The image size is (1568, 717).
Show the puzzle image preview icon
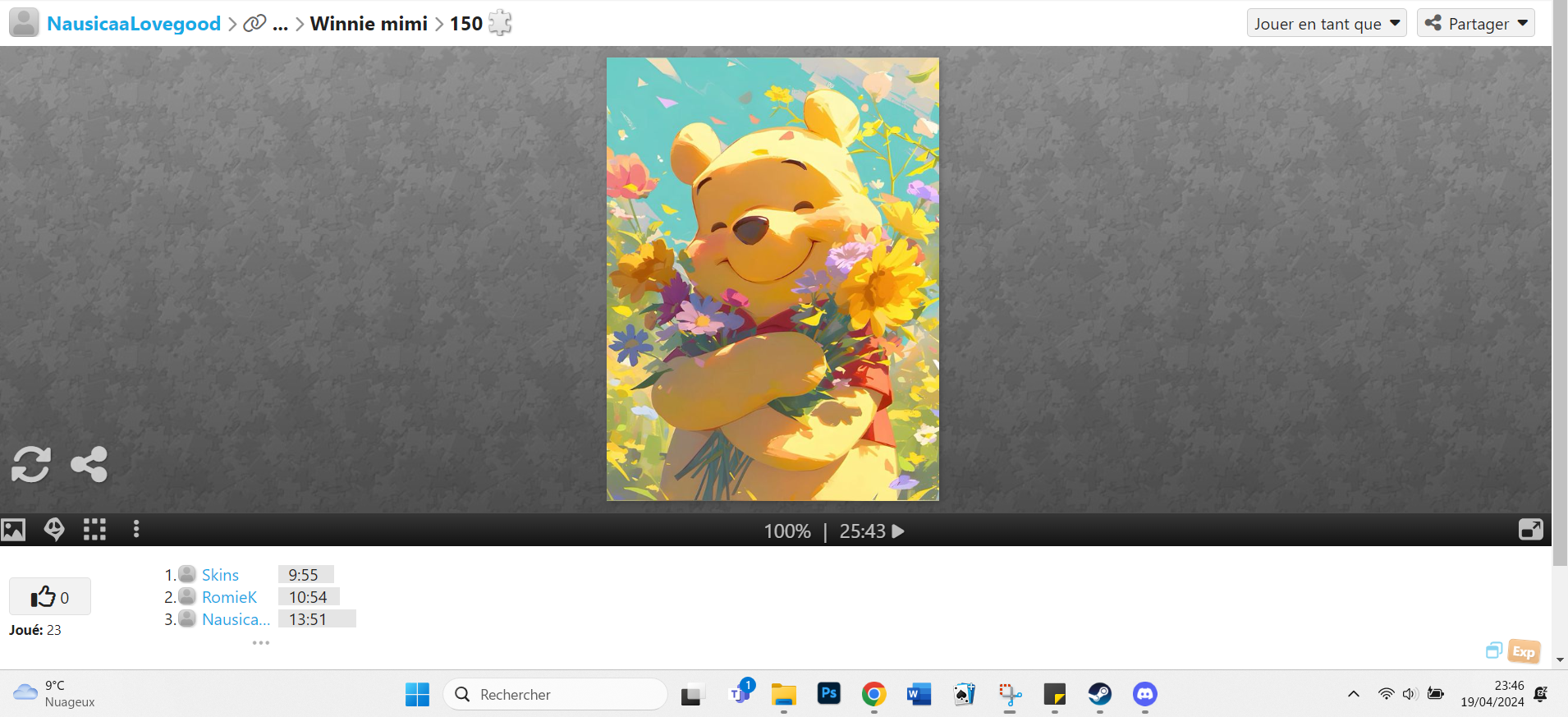[13, 530]
